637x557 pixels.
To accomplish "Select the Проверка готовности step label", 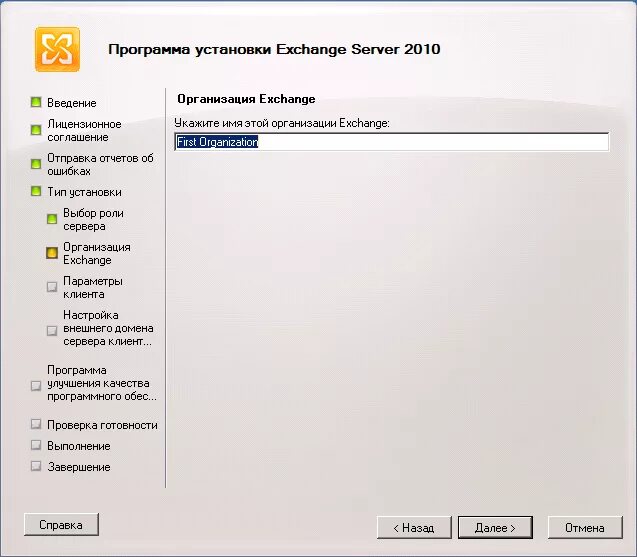I will click(102, 425).
